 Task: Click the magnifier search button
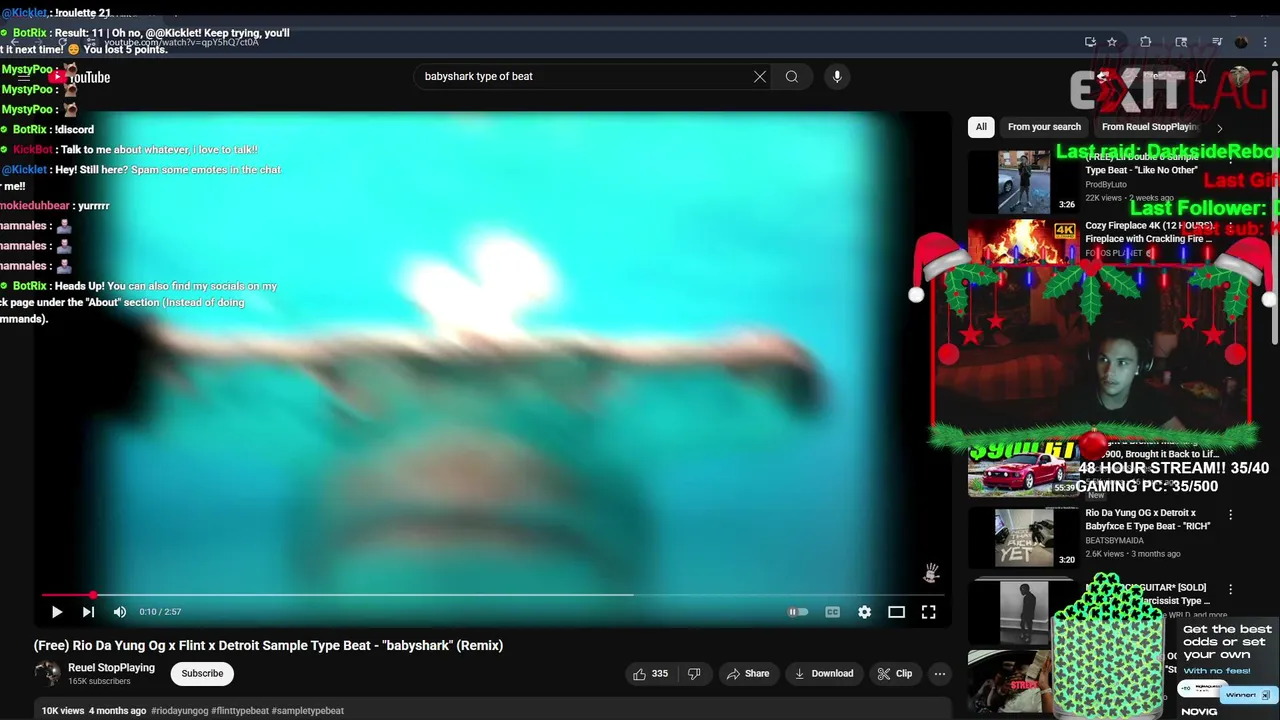(792, 77)
